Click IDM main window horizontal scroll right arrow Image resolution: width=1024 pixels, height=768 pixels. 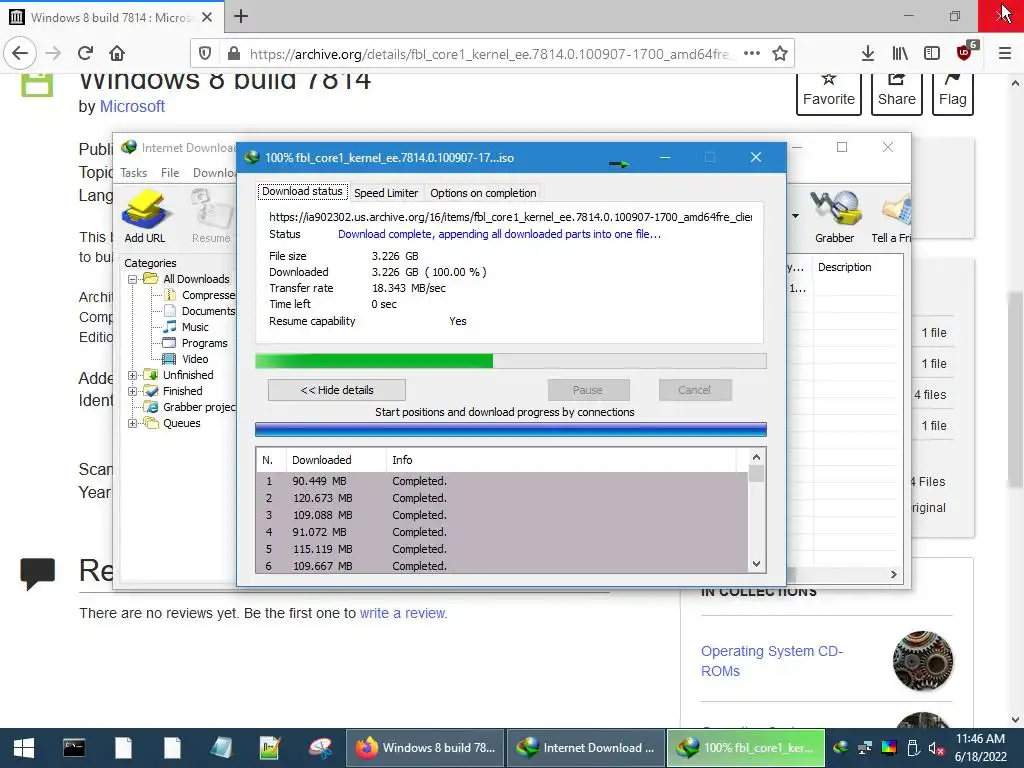pos(893,575)
